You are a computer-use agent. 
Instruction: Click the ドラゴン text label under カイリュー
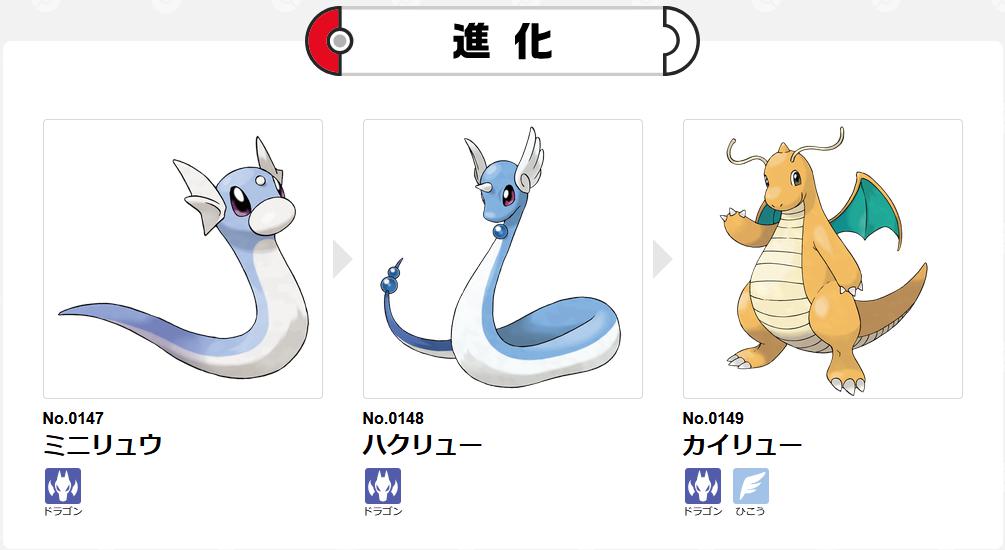click(702, 512)
